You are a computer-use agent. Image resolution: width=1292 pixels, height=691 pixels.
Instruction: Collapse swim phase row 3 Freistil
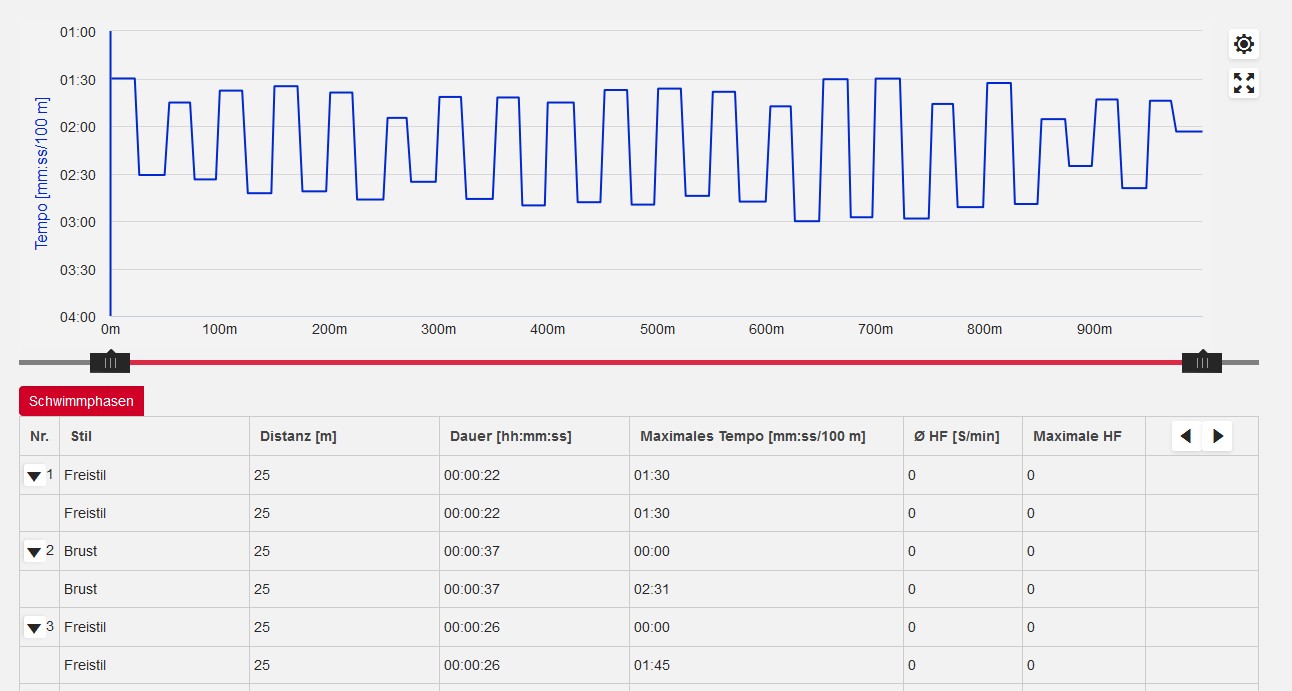(34, 628)
